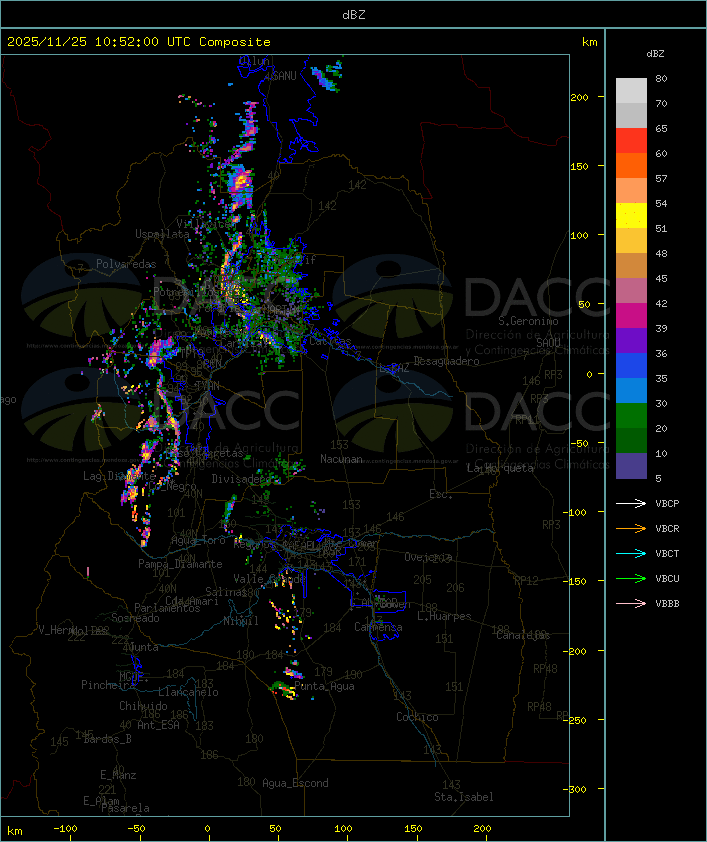
Task: Click the Pampa_Diamante place label
Action: pyautogui.click(x=180, y=564)
